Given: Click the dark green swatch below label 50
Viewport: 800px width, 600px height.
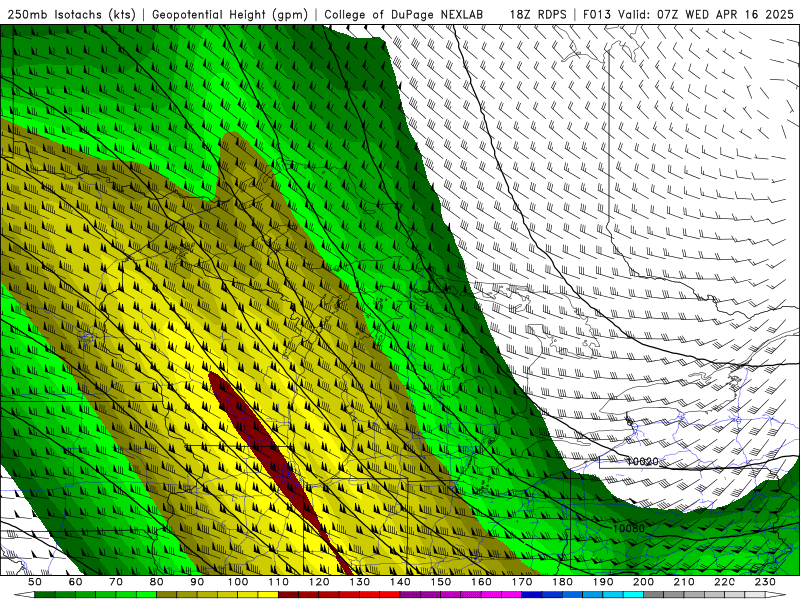Looking at the screenshot, I should [x=45, y=595].
